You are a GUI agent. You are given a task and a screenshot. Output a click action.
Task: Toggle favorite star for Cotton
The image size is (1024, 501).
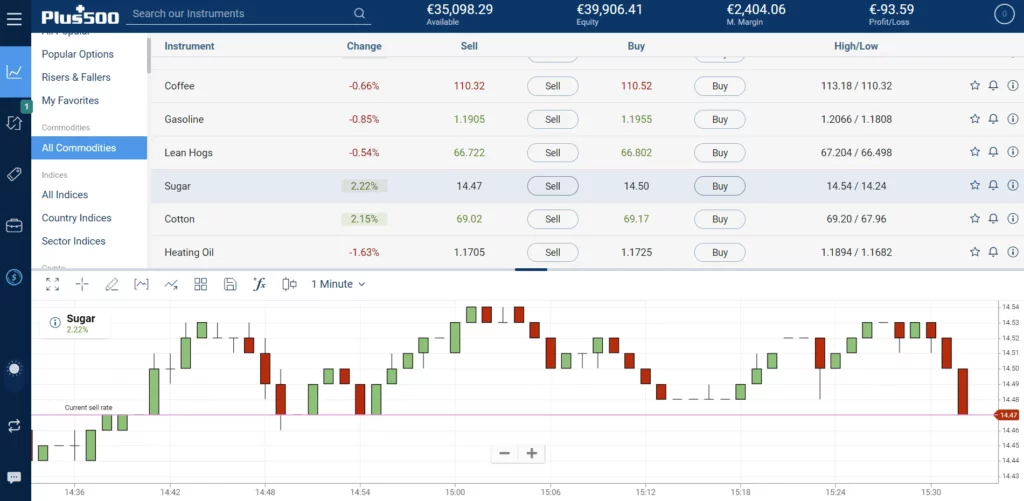click(x=975, y=219)
